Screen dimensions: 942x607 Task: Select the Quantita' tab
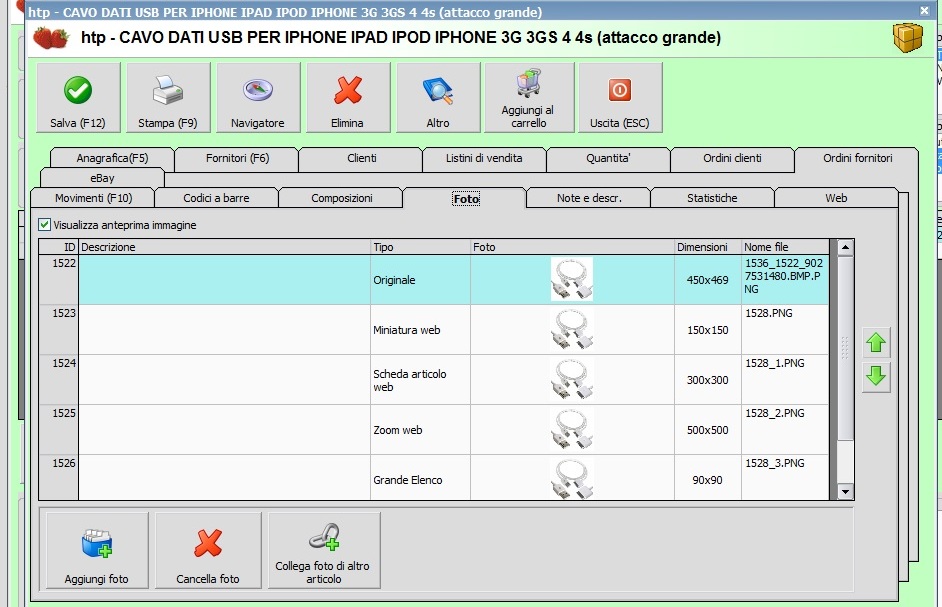point(609,158)
